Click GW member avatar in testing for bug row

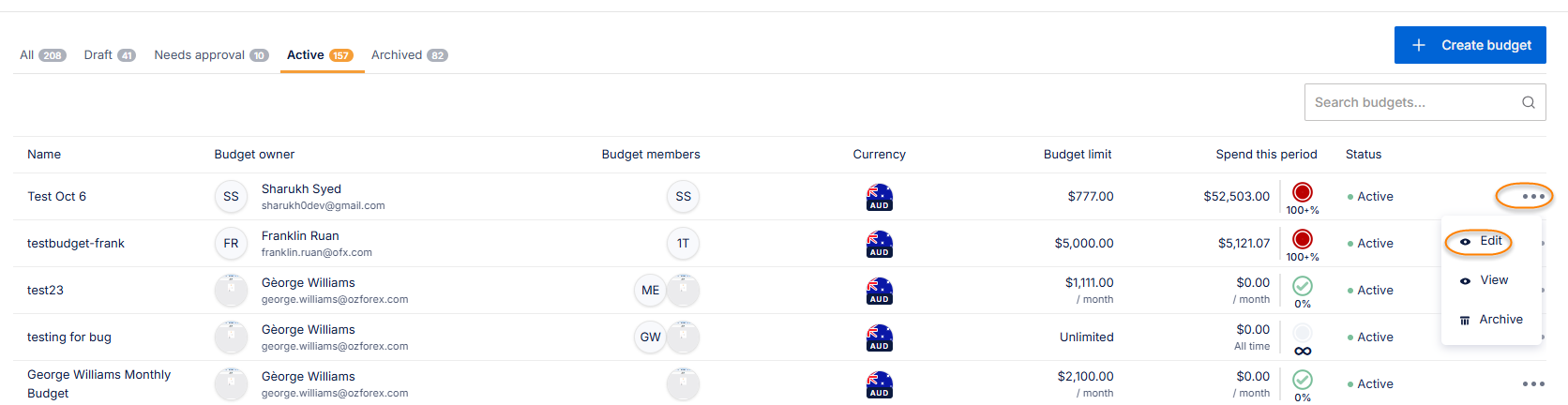click(650, 337)
